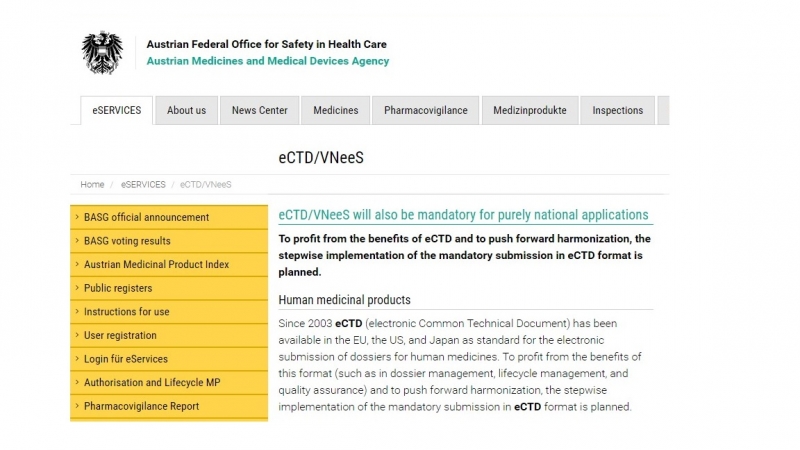Click the Home breadcrumb link
Screen dimensions: 800x450
pos(92,185)
